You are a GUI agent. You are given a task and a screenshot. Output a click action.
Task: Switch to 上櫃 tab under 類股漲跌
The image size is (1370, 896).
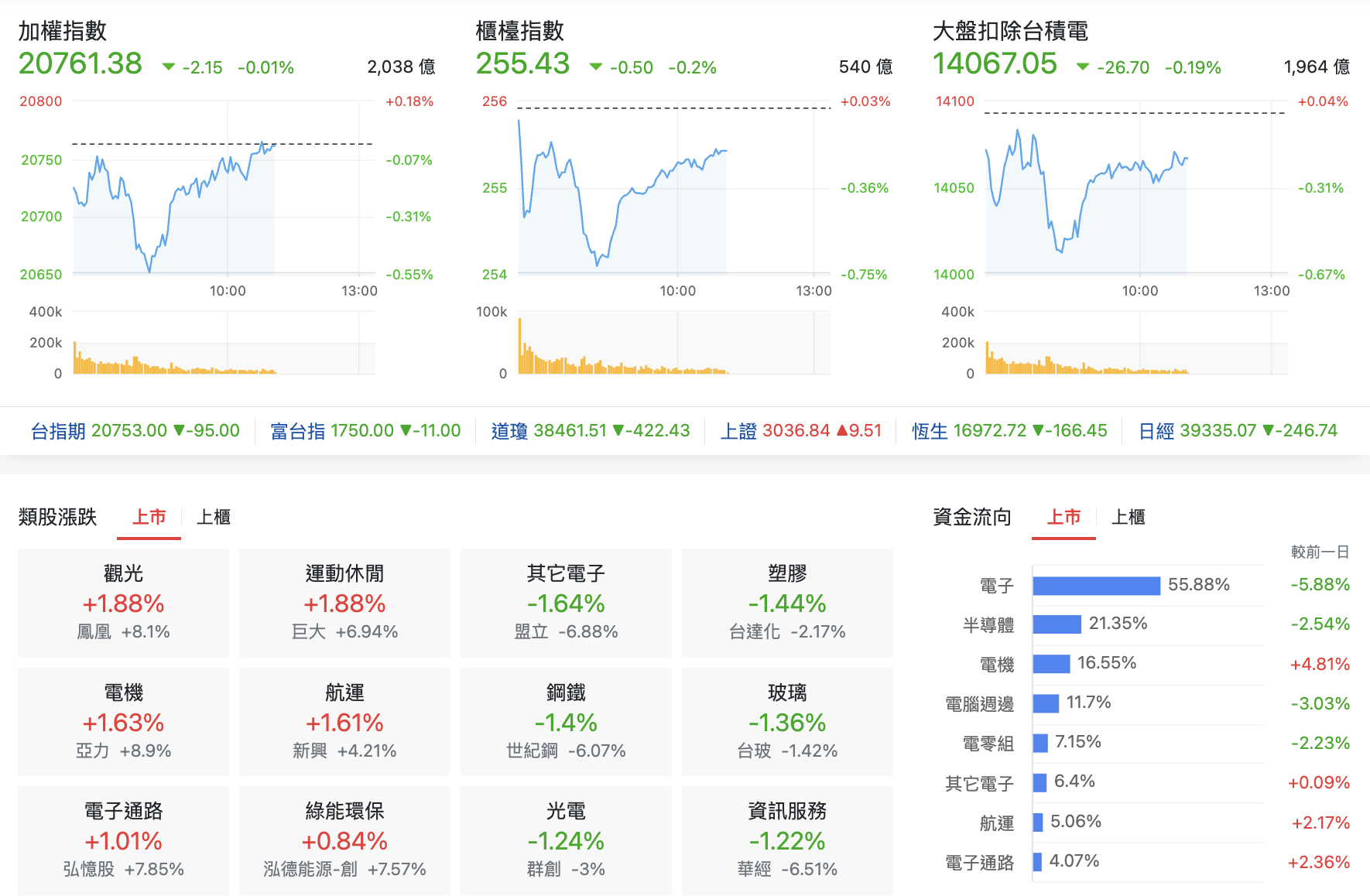coord(215,517)
